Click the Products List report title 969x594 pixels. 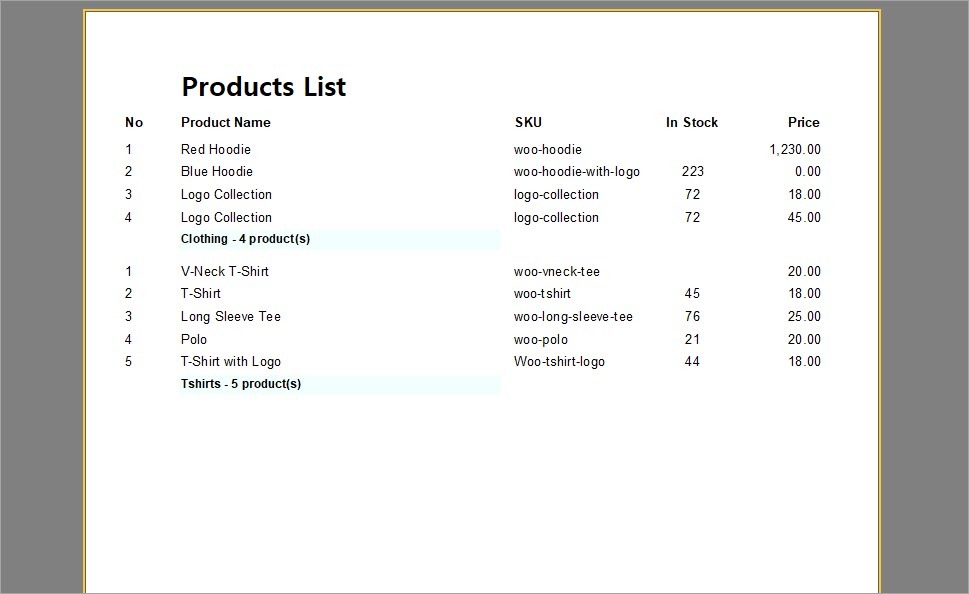click(263, 87)
